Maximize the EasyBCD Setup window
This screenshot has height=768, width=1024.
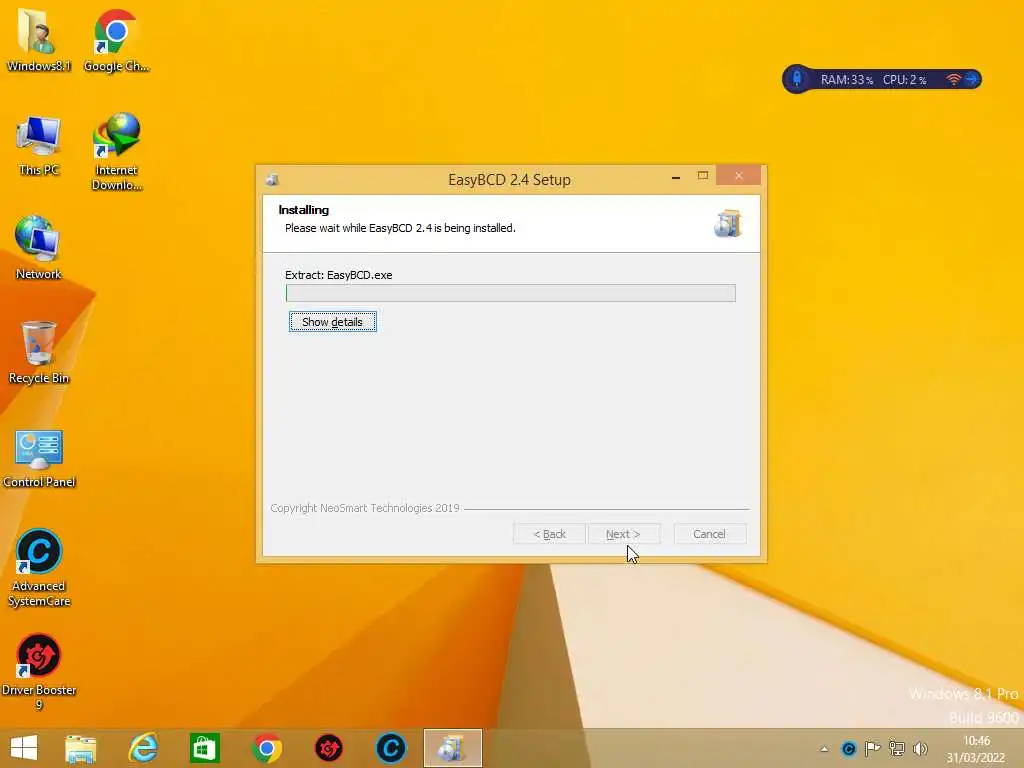tap(703, 176)
